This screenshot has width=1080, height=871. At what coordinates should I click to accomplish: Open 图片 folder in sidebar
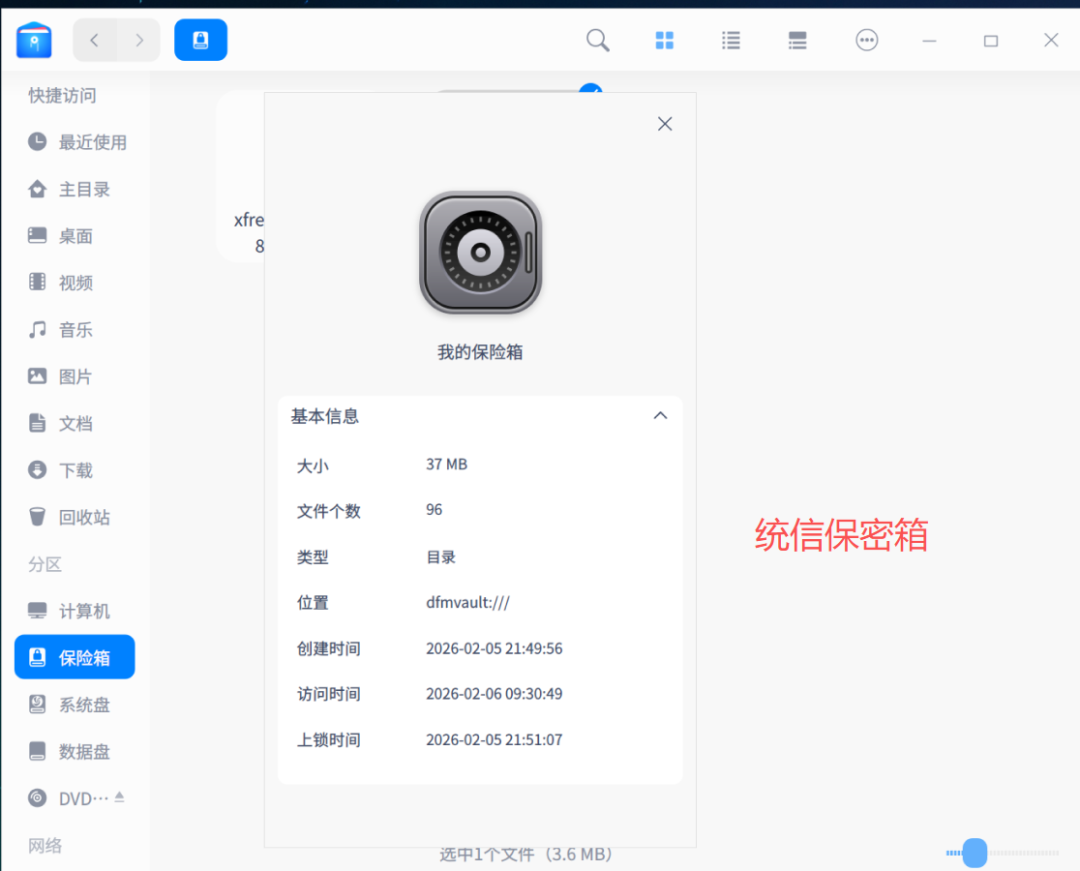[75, 376]
